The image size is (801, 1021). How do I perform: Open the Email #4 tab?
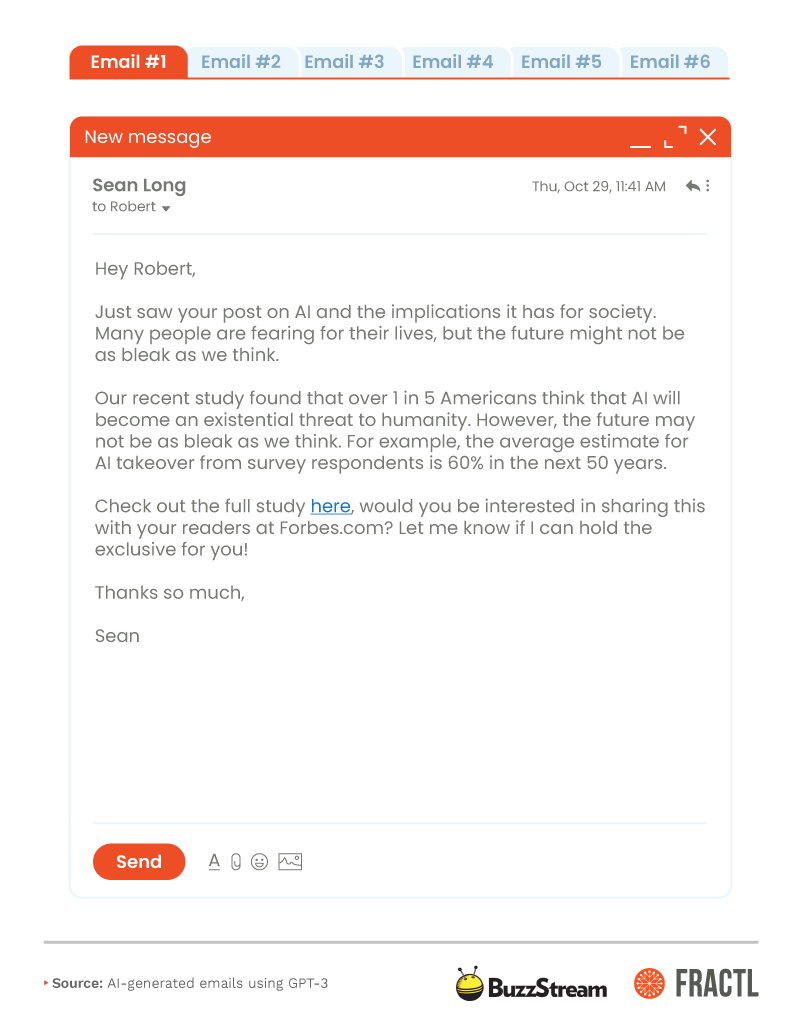(x=453, y=62)
